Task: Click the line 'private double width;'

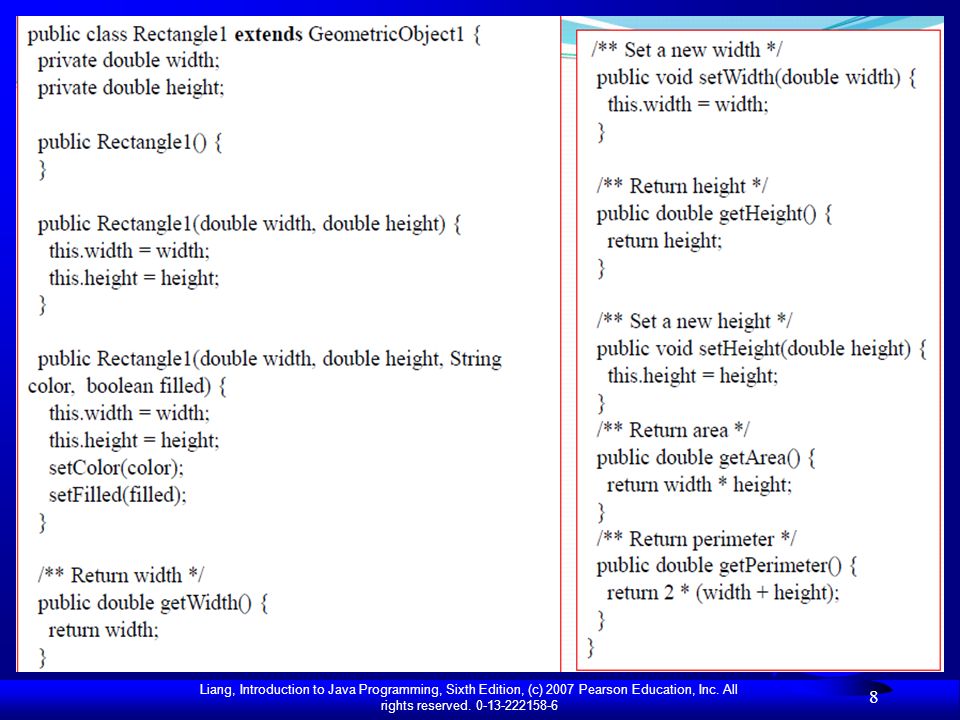Action: pyautogui.click(x=129, y=61)
